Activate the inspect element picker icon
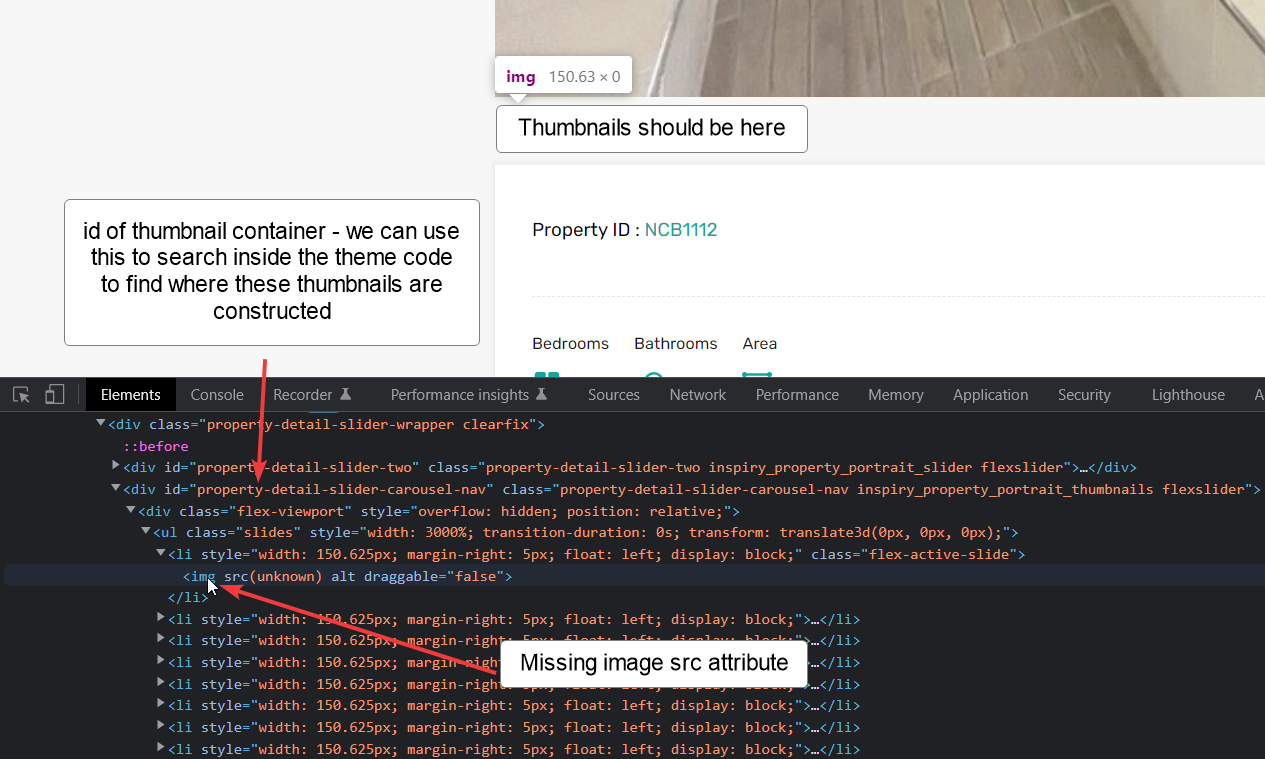The image size is (1265, 759). pos(21,395)
